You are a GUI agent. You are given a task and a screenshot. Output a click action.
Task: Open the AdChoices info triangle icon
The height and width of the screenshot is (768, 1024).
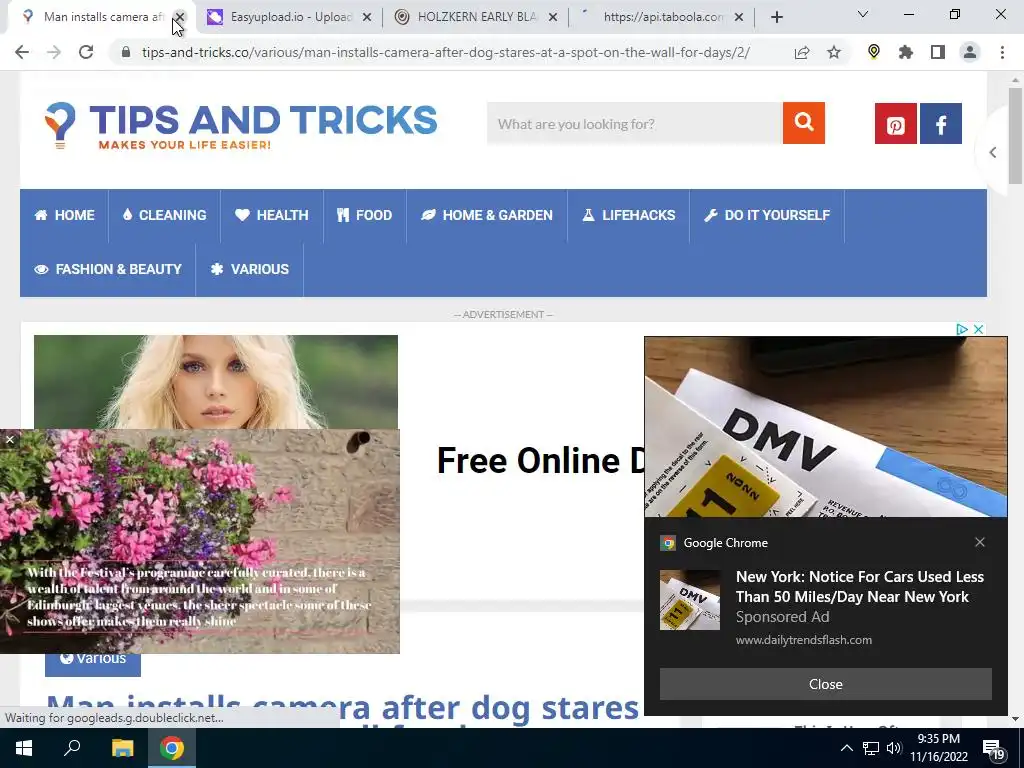962,329
